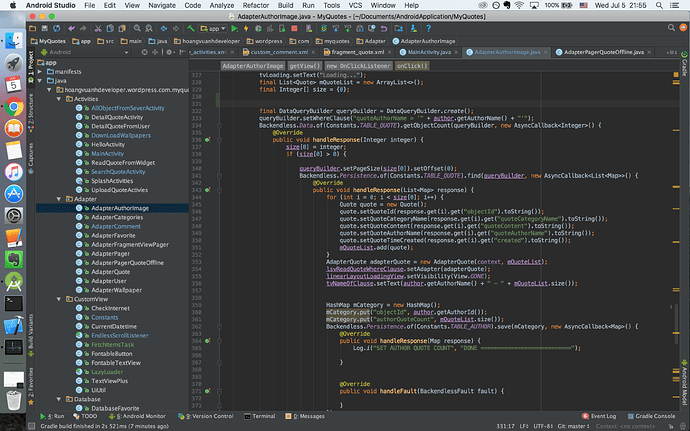The height and width of the screenshot is (431, 690).
Task: Toggle the Terminal tool window
Action: [x=260, y=416]
